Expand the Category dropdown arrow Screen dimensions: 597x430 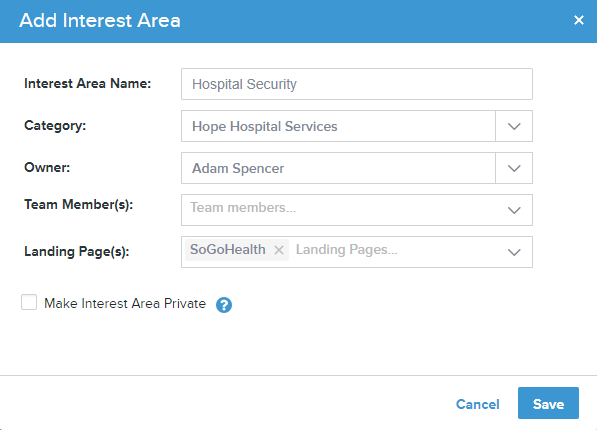pos(514,126)
